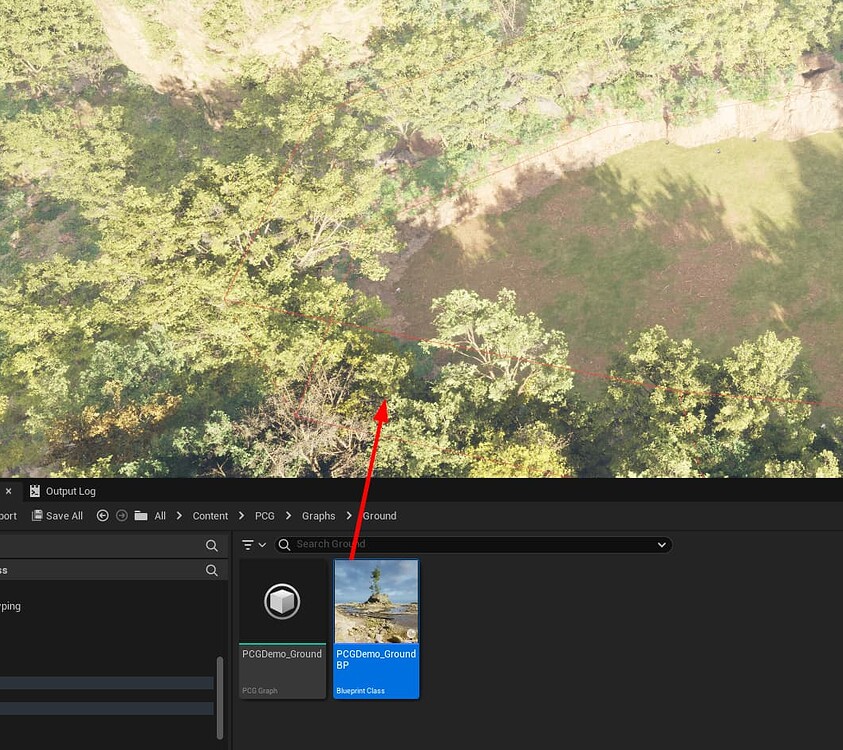Click inside the Search Ground input field

coord(450,545)
